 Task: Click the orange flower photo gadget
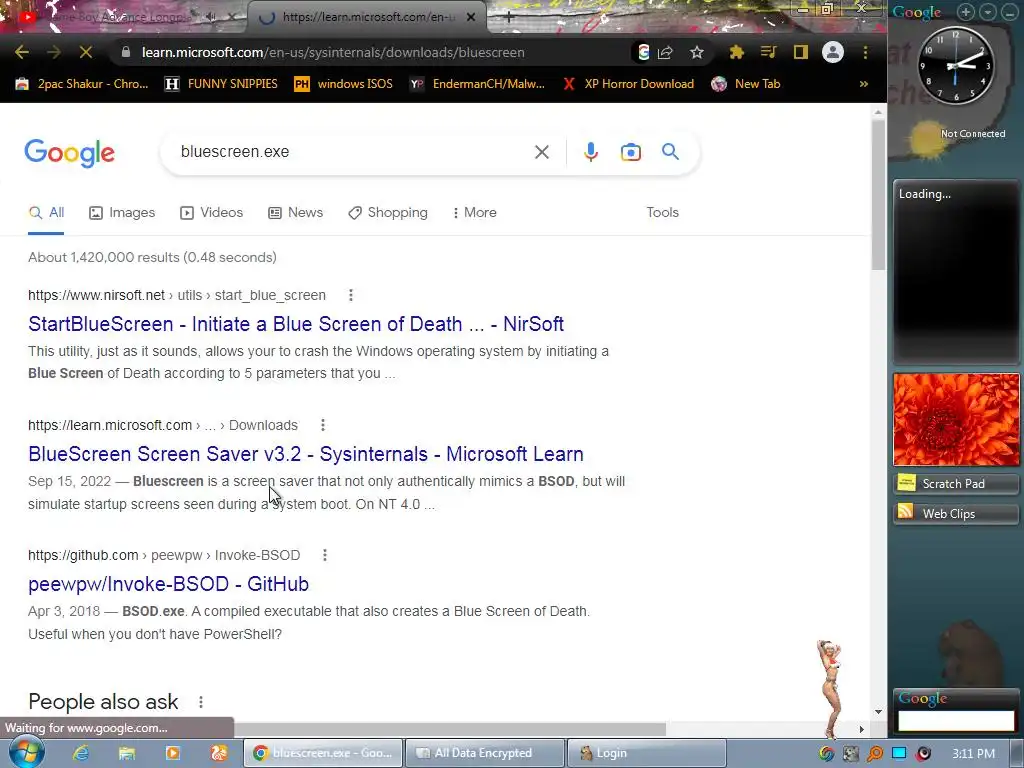coord(956,419)
